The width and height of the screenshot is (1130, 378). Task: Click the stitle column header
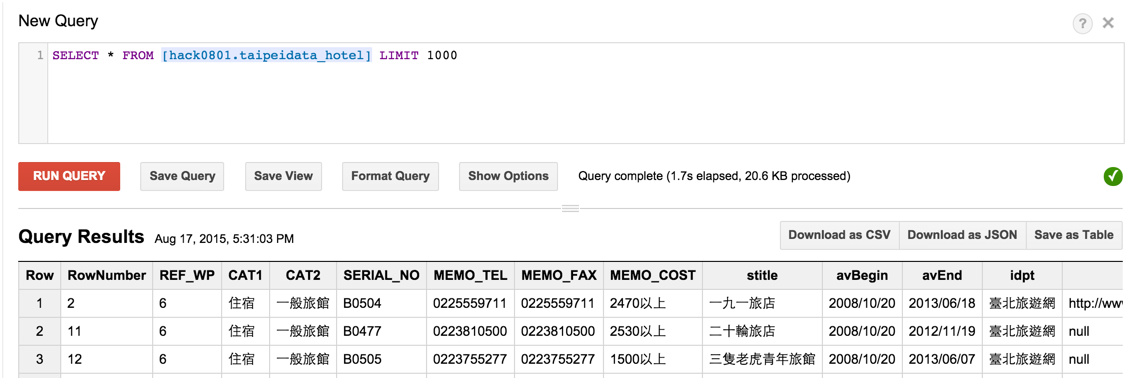(x=762, y=275)
